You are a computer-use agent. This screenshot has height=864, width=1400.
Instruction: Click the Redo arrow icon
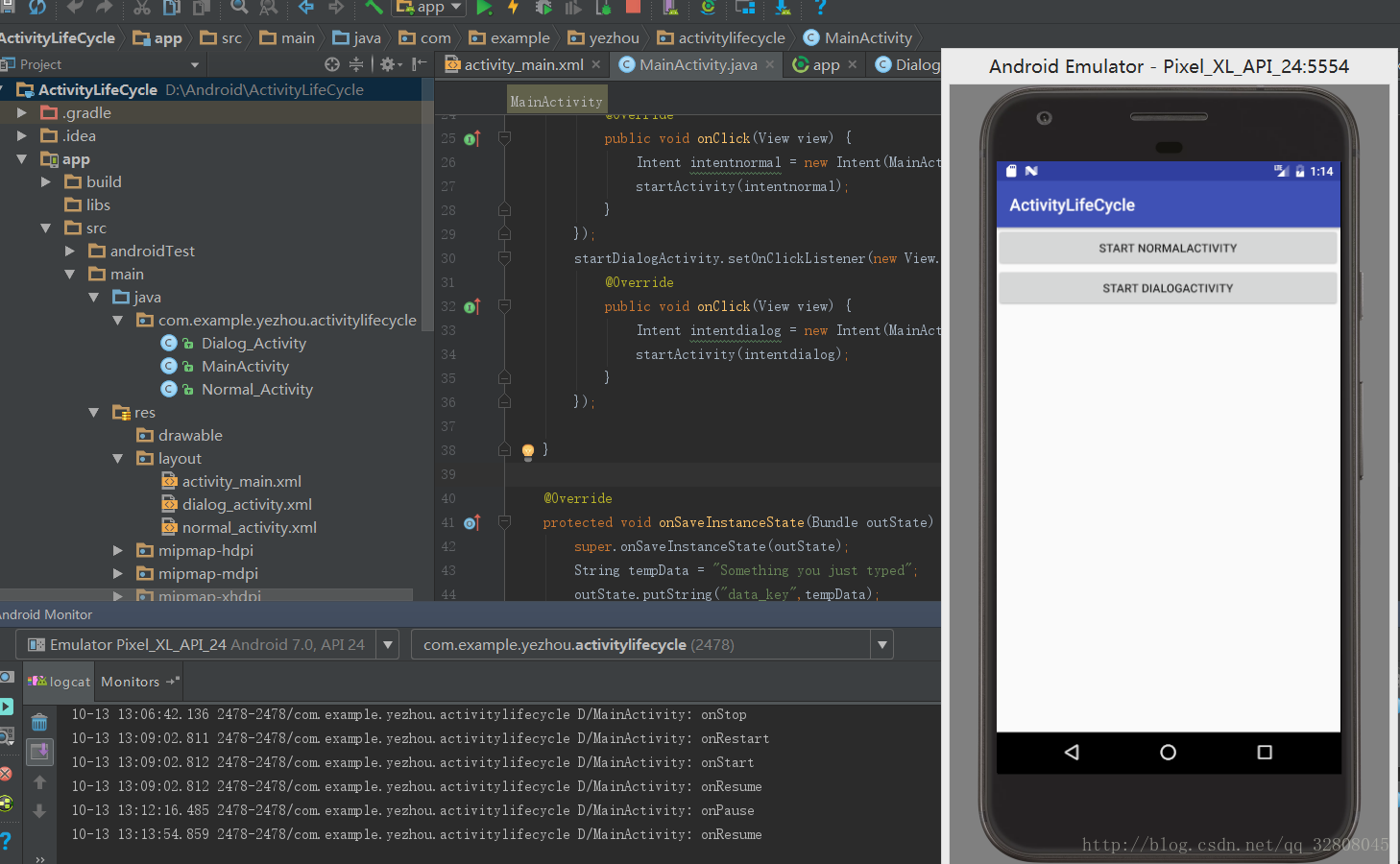pos(104,8)
